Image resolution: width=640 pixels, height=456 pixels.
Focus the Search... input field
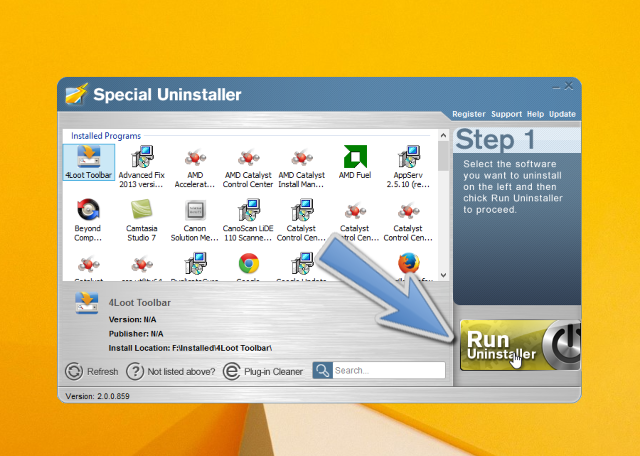pyautogui.click(x=389, y=370)
